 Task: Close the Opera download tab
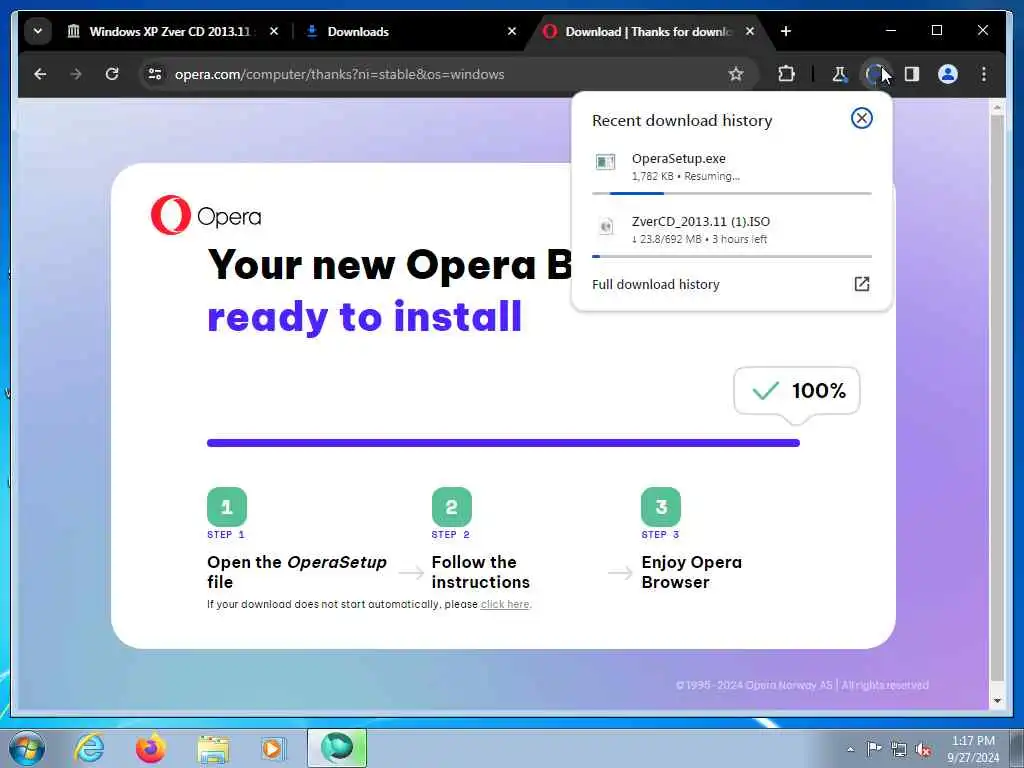point(750,31)
